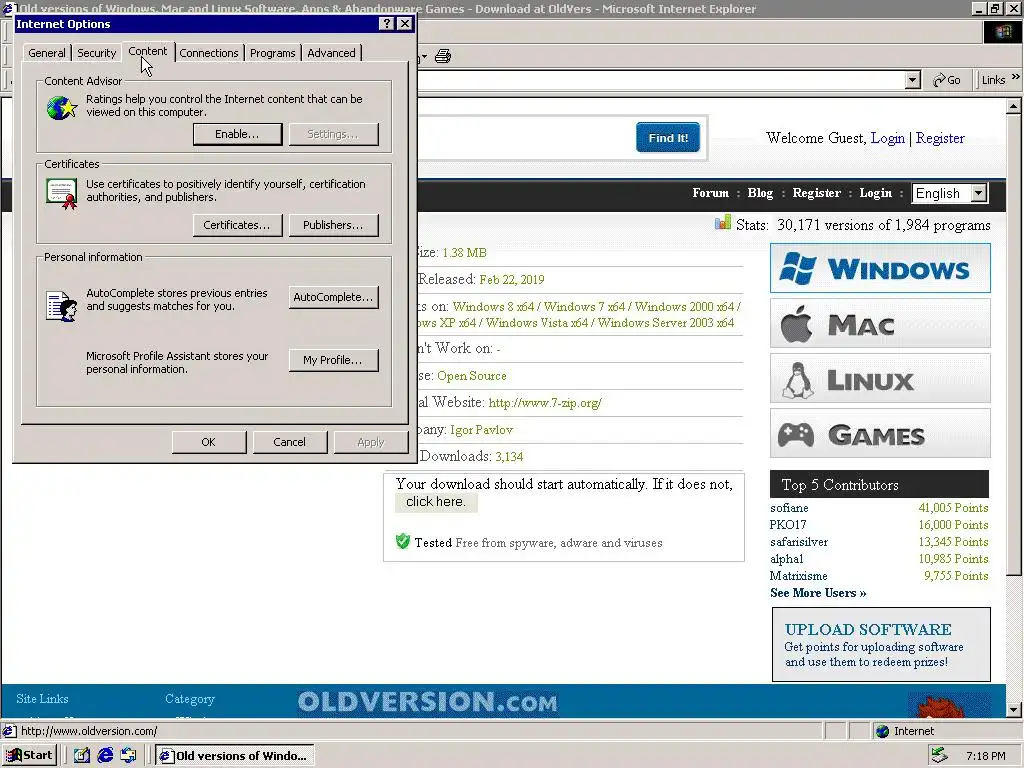Click the Show Desktop quick launch icon
Screen dimensions: 1024x768
[x=82, y=755]
